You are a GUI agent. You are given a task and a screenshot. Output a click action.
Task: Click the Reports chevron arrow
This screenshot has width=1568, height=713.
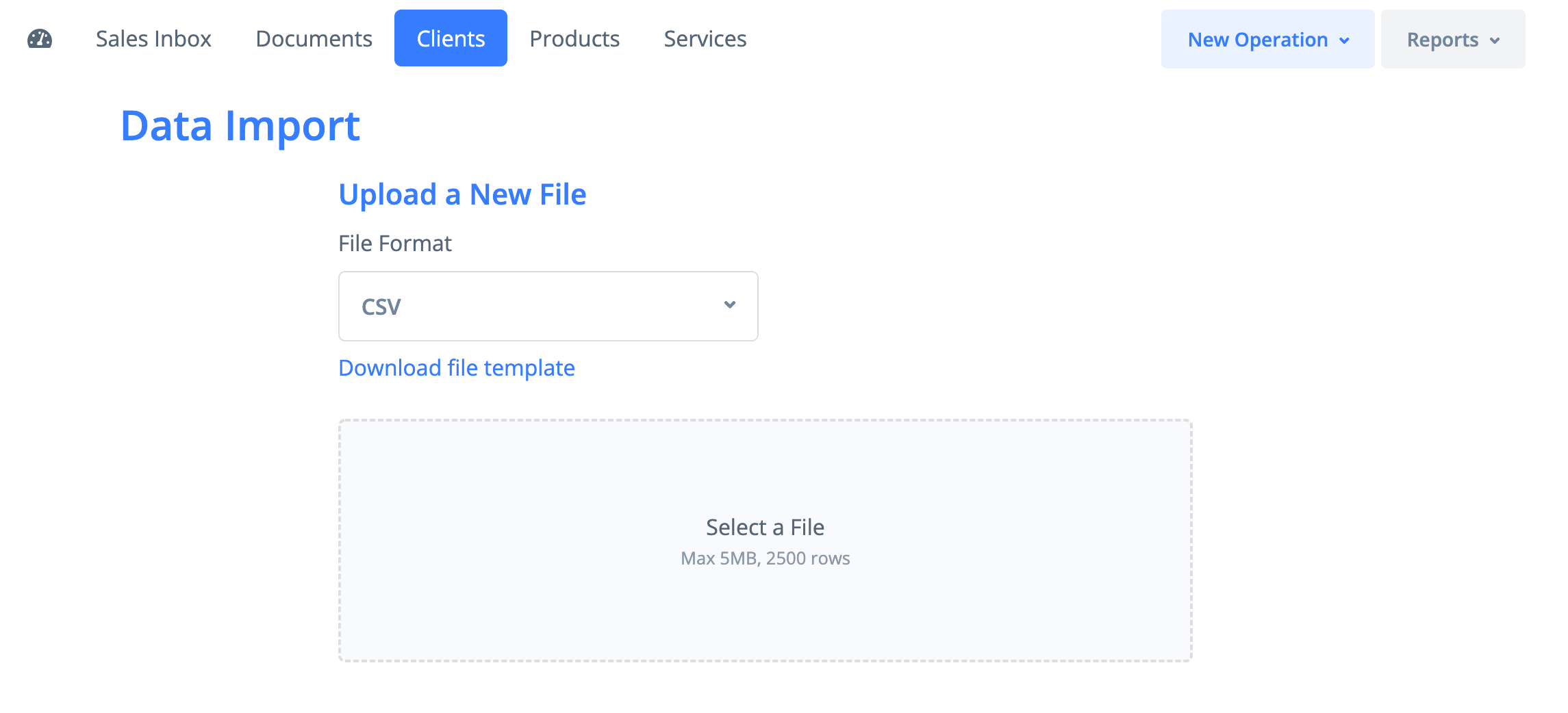click(1495, 40)
